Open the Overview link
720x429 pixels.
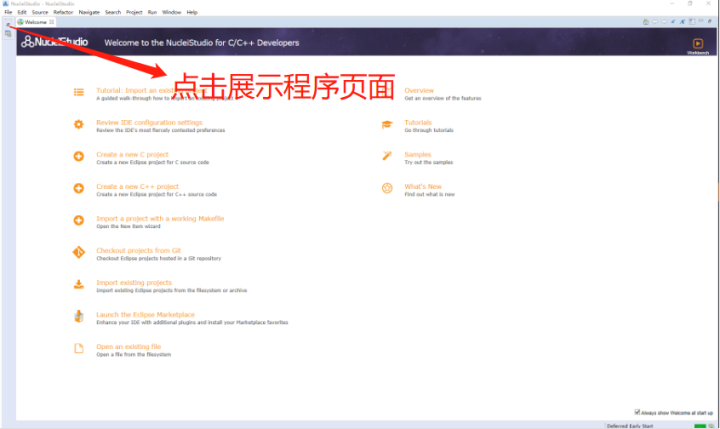click(418, 90)
